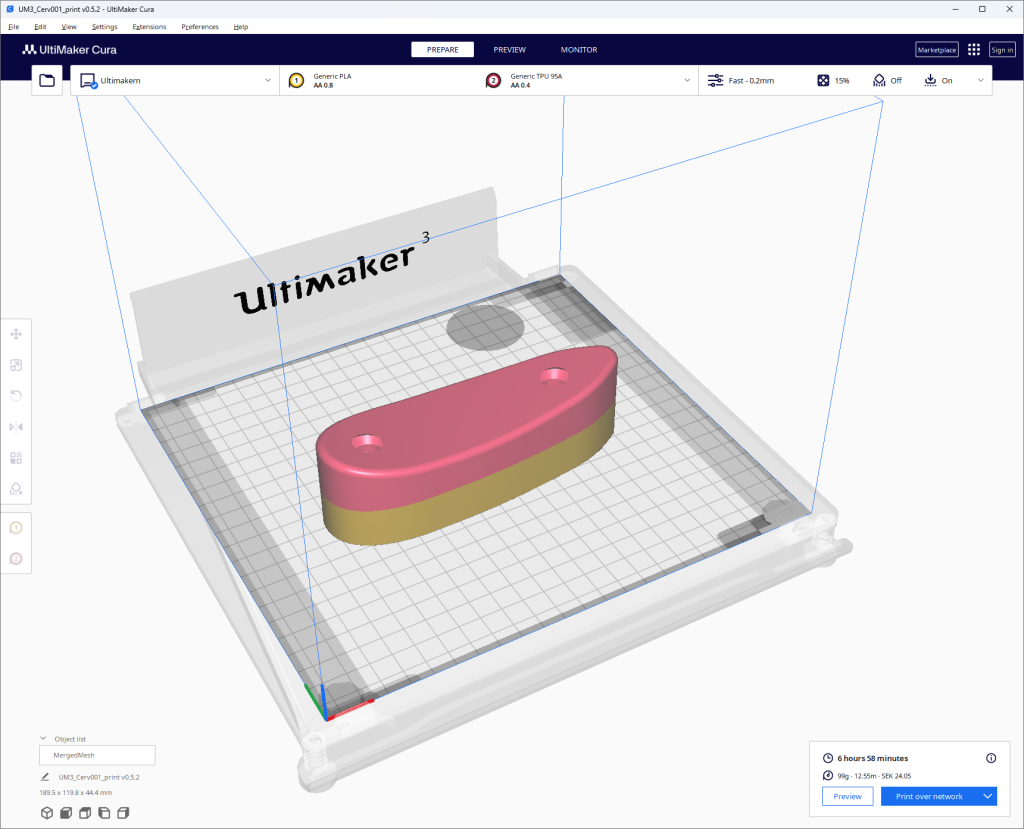The image size is (1024, 829).
Task: Click the Preview button in print panel
Action: pos(848,796)
